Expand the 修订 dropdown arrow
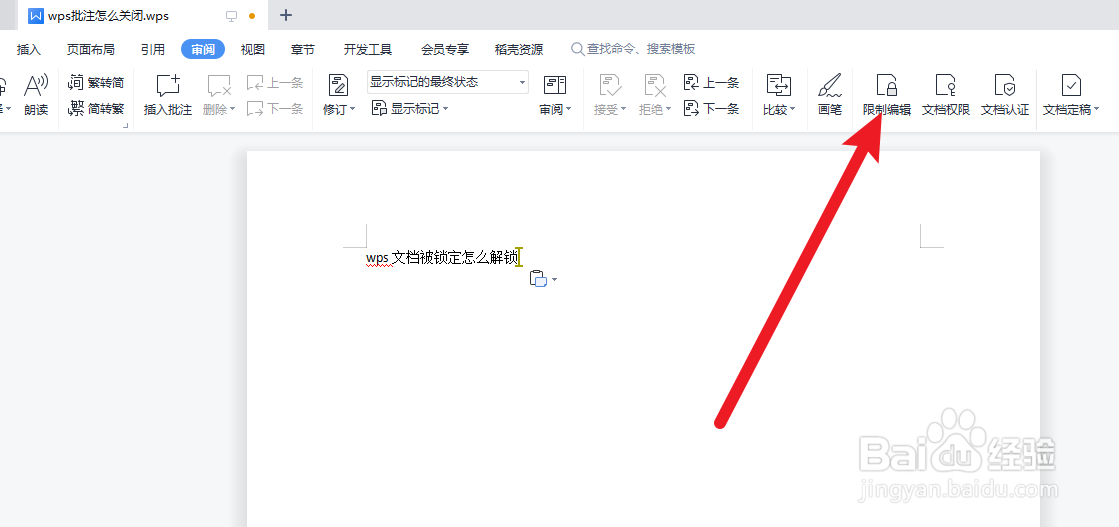1119x527 pixels. point(353,110)
